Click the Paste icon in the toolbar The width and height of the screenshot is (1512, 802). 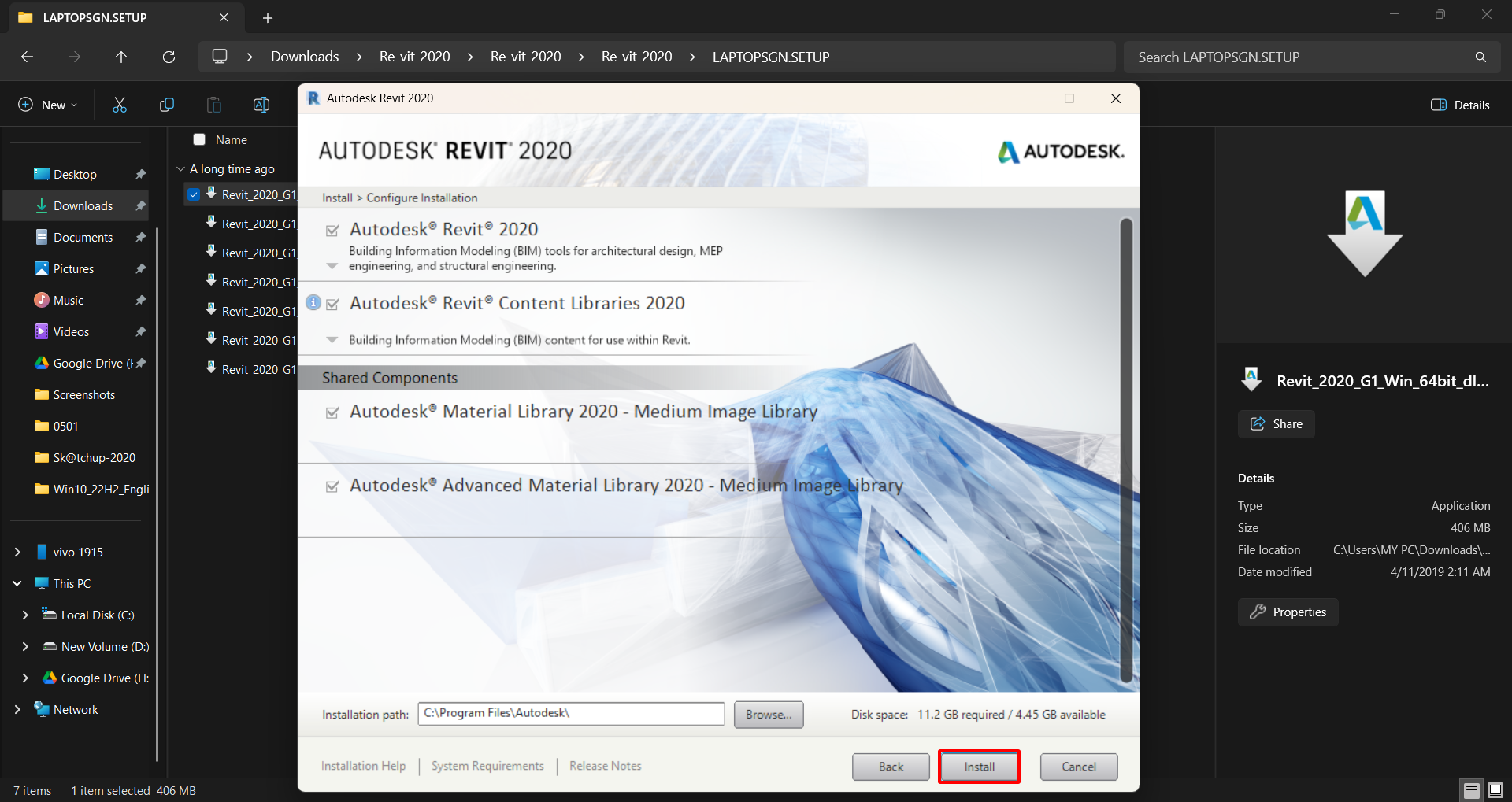coord(213,104)
